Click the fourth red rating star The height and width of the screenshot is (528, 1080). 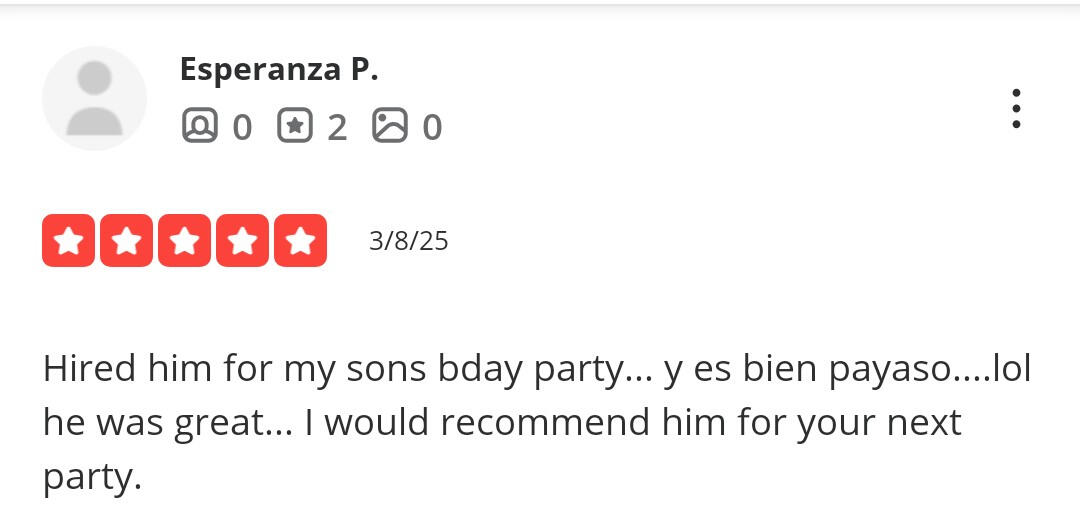click(x=242, y=241)
